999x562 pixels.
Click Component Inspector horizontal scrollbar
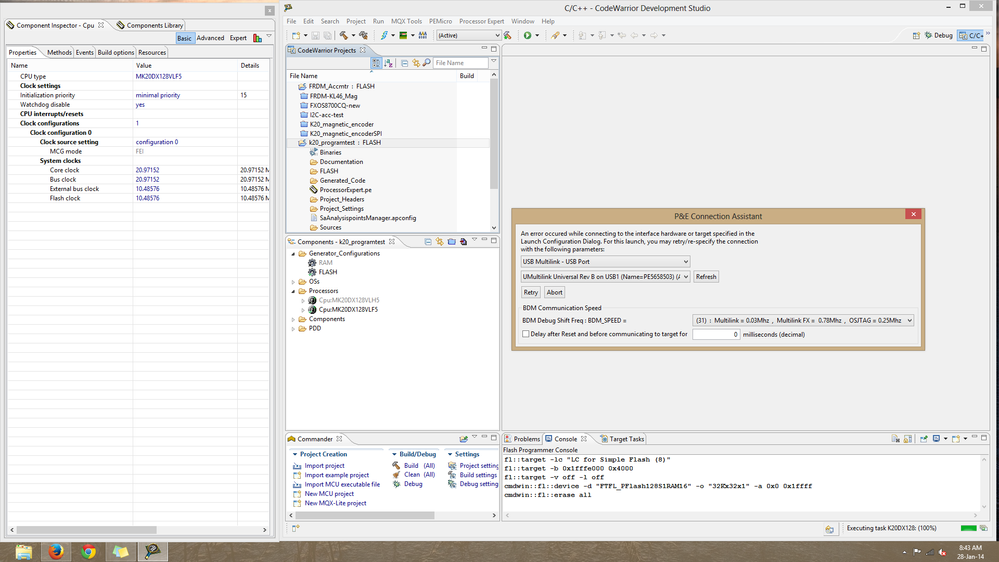point(87,530)
